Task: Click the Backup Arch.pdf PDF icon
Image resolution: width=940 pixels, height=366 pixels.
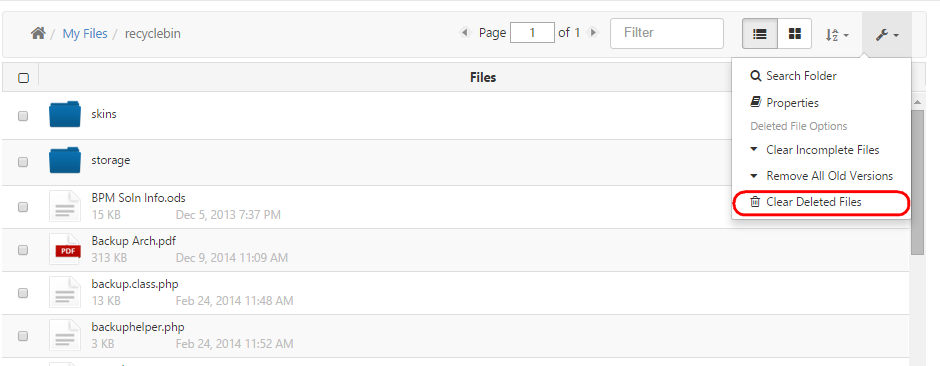Action: tap(65, 249)
